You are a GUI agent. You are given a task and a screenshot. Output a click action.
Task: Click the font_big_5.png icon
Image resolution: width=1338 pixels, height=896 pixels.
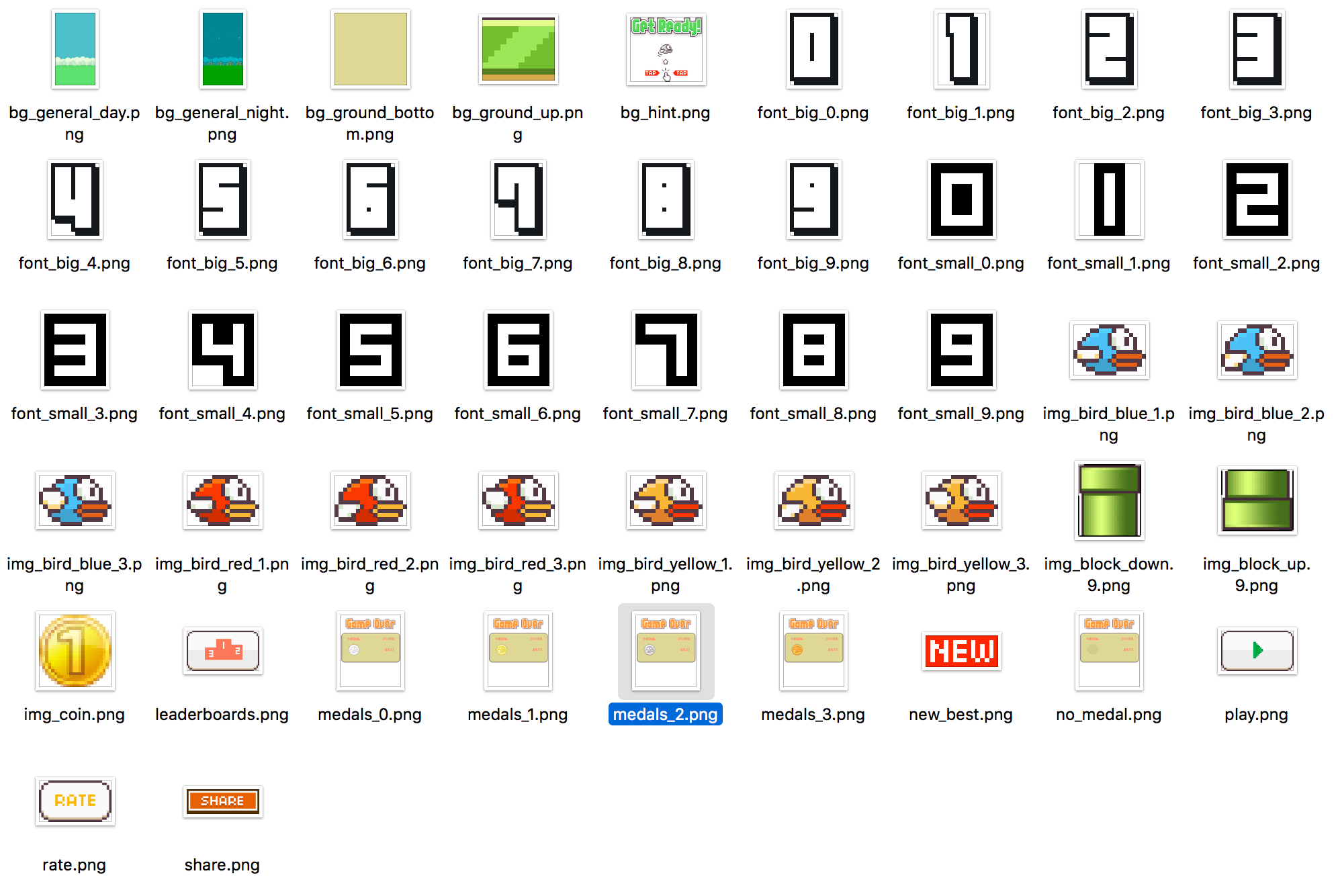coord(222,199)
